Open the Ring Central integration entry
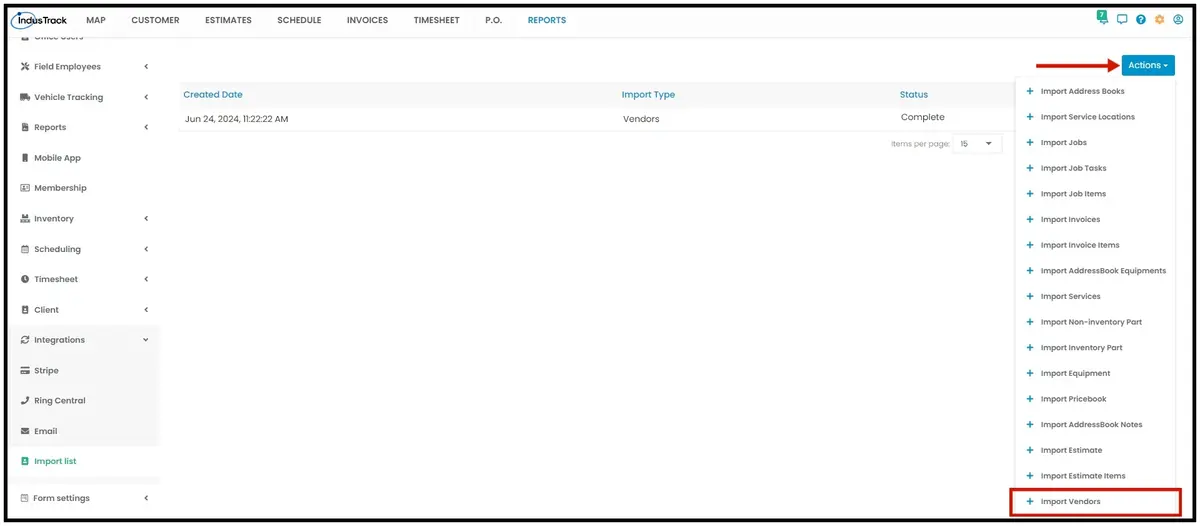1200x526 pixels. click(59, 401)
